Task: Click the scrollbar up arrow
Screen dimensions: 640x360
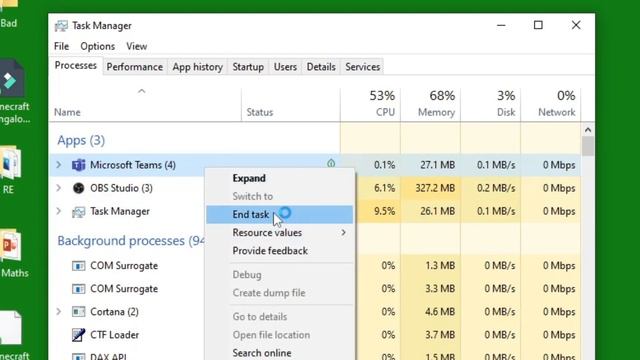Action: (588, 130)
